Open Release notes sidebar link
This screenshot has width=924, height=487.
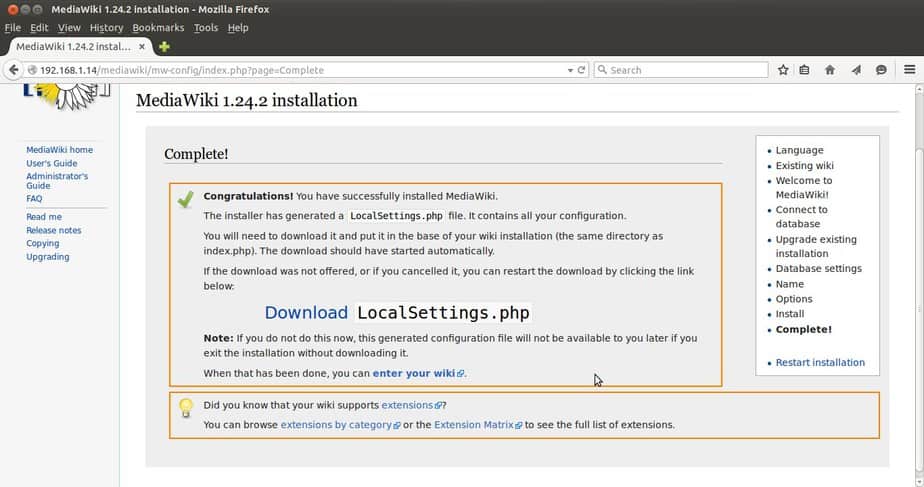[x=54, y=231]
